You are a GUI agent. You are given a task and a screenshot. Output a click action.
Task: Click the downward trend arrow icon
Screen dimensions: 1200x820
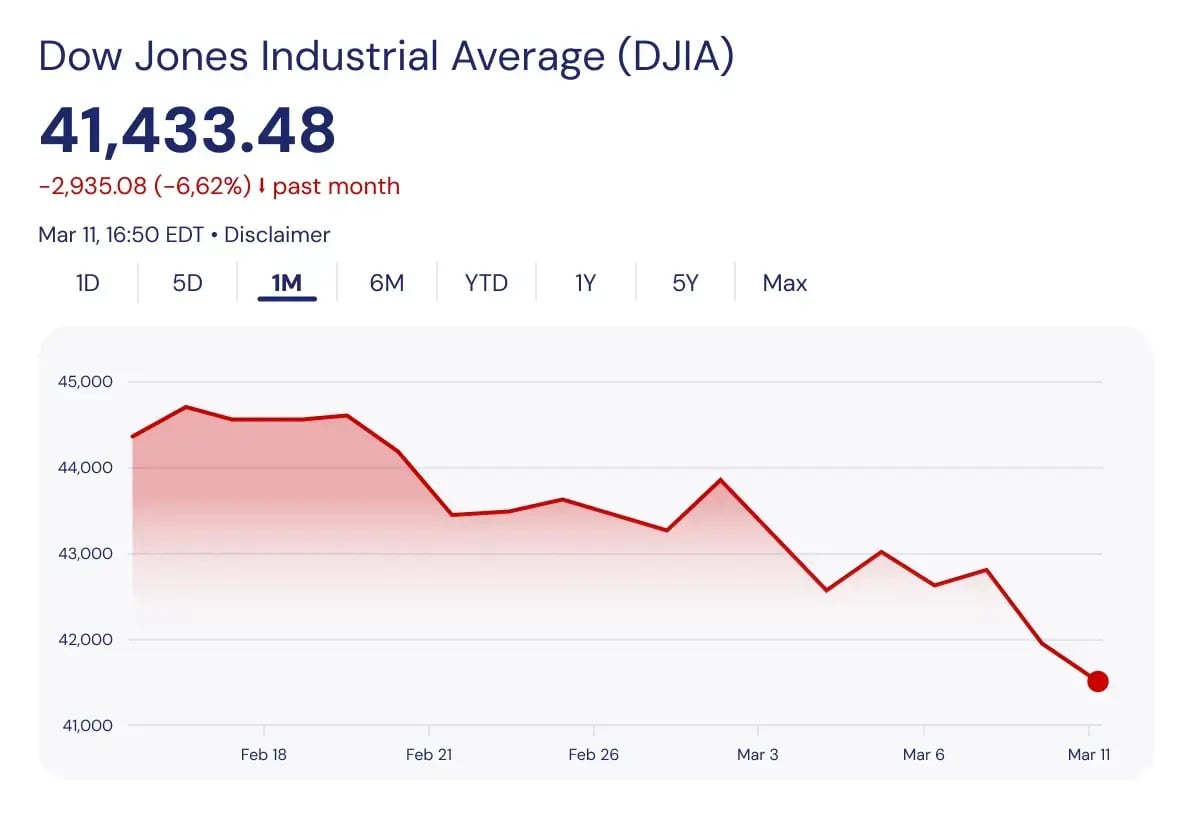coord(263,186)
